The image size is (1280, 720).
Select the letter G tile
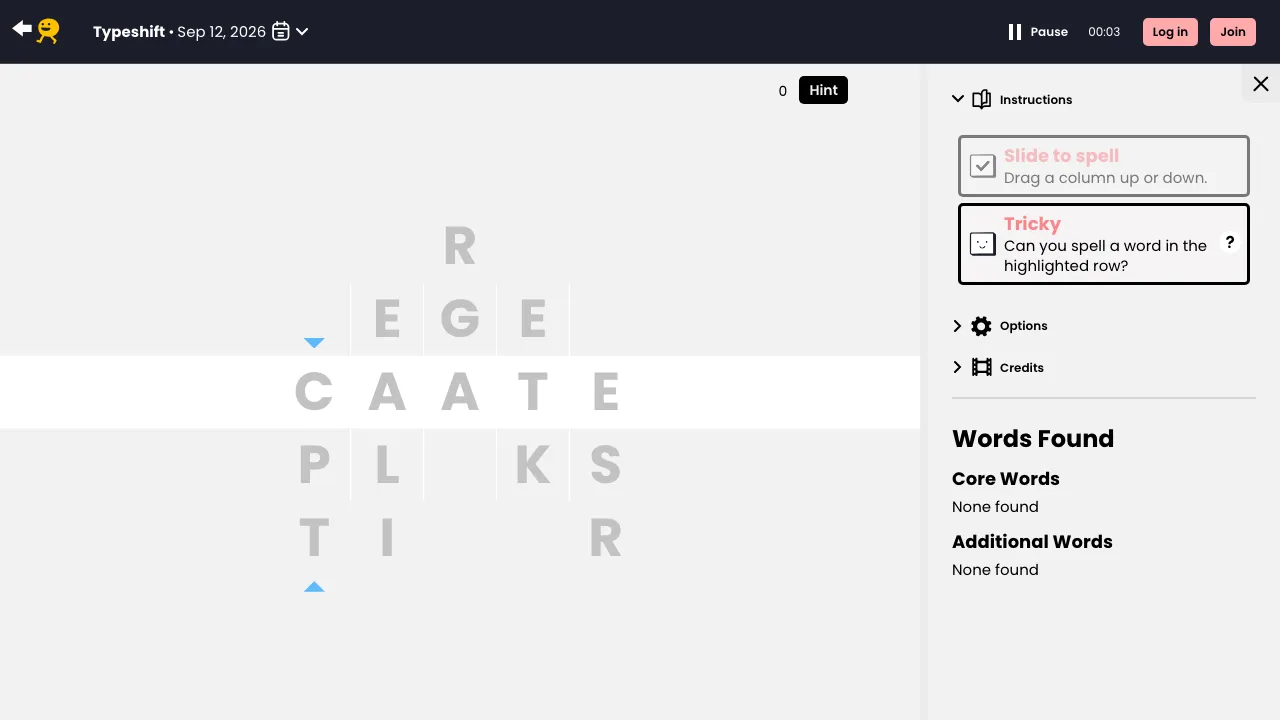point(460,319)
